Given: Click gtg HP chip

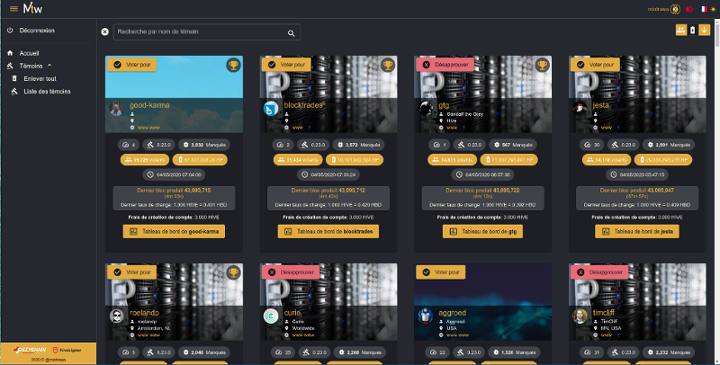Looking at the screenshot, I should 509,160.
